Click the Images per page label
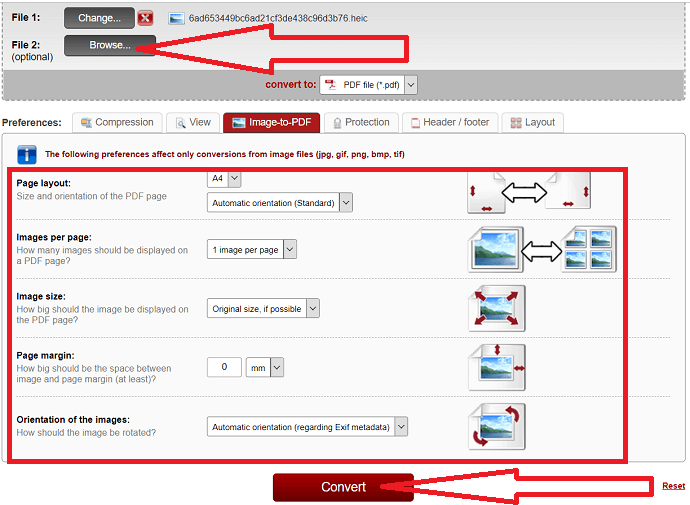Image resolution: width=690 pixels, height=505 pixels. point(54,237)
